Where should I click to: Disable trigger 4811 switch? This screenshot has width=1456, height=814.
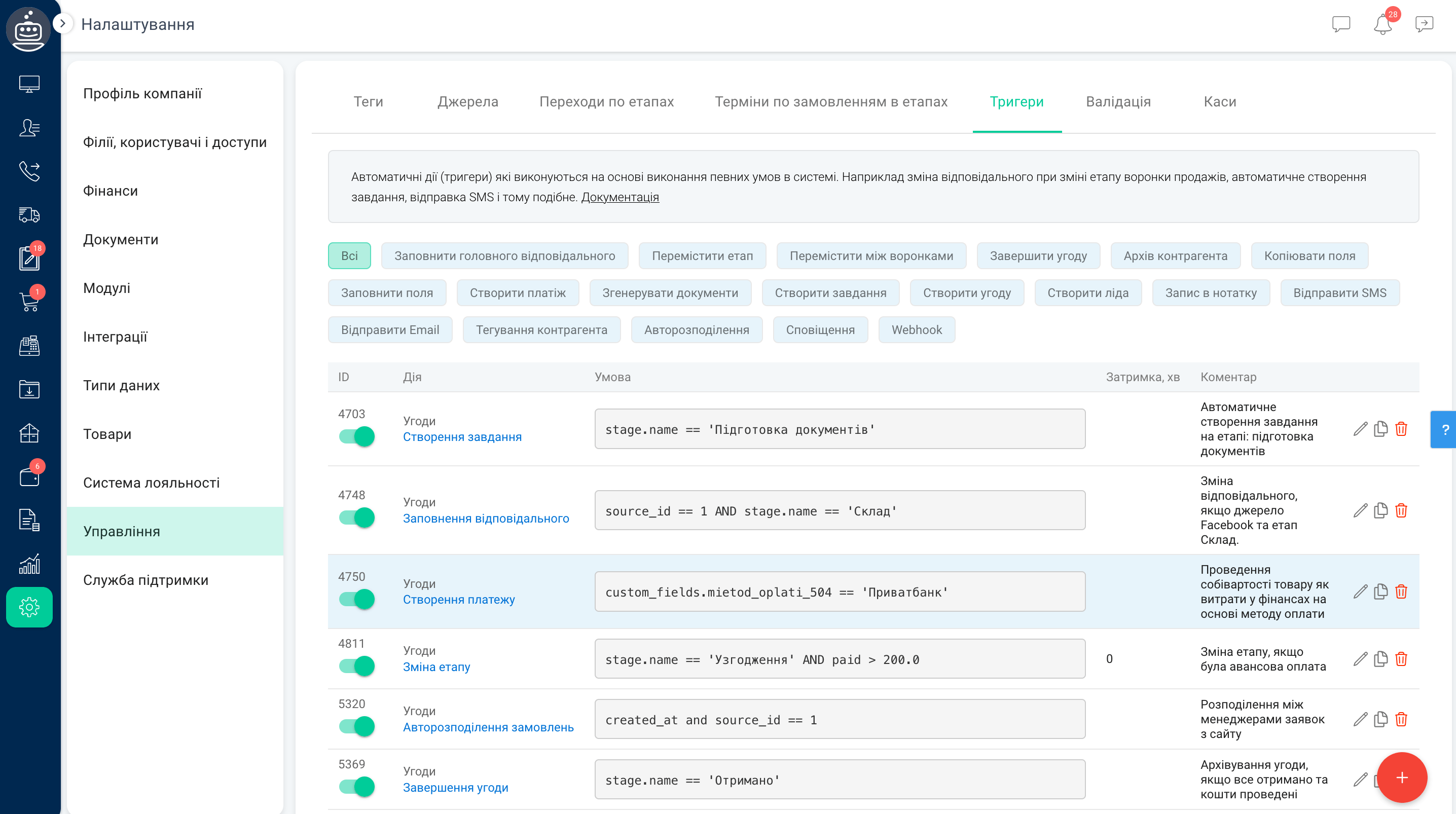tap(357, 666)
